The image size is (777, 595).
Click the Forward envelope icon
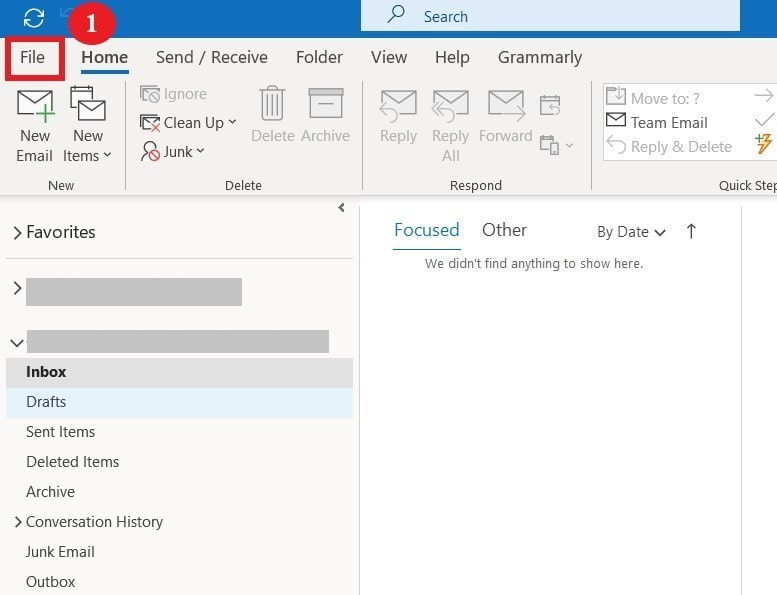click(x=505, y=106)
